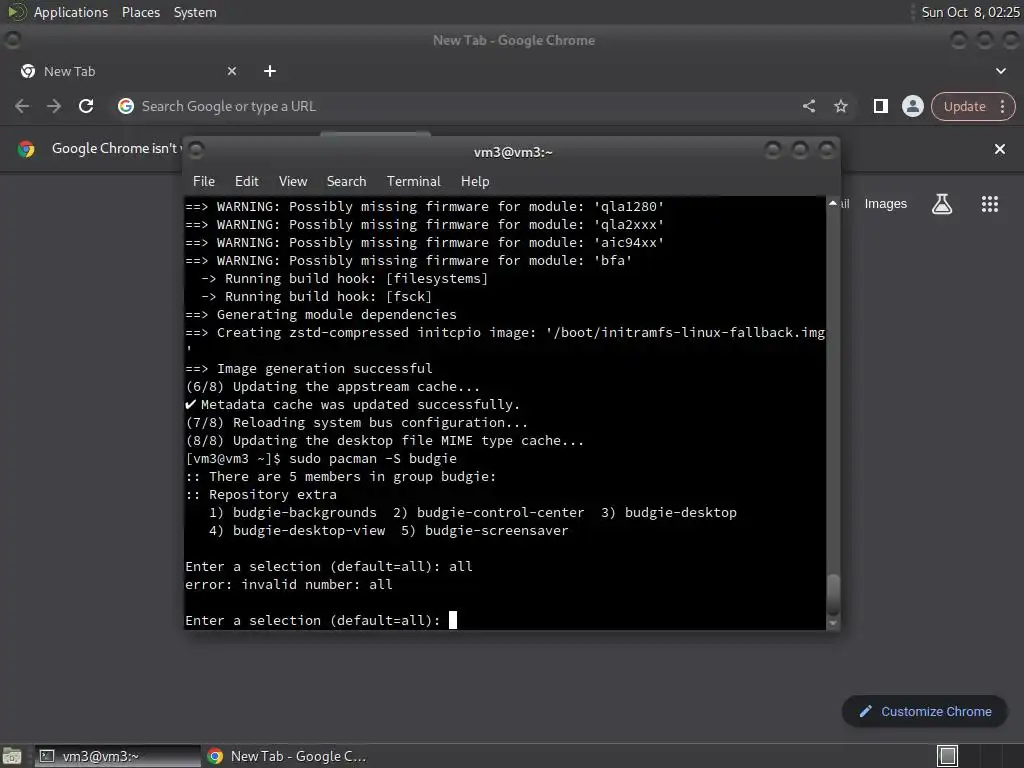Click the 'error: invalid number: all' line

289,584
